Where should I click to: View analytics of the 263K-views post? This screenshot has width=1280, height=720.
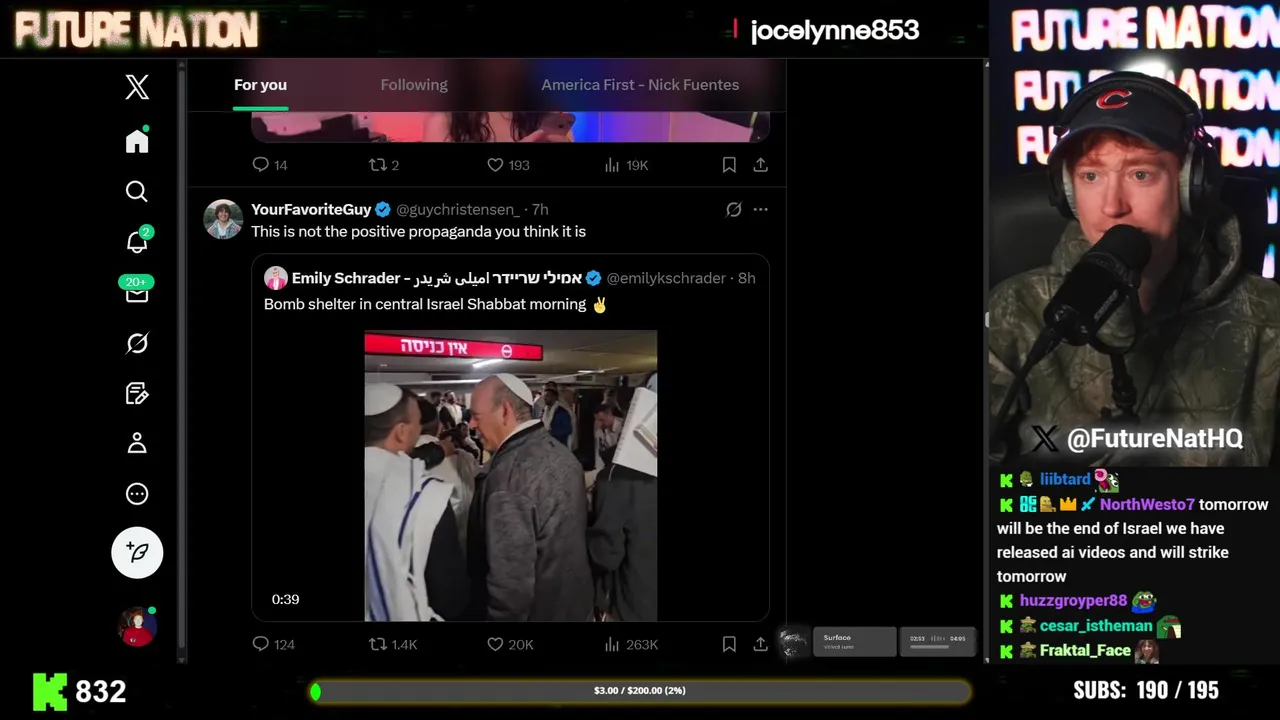[630, 645]
